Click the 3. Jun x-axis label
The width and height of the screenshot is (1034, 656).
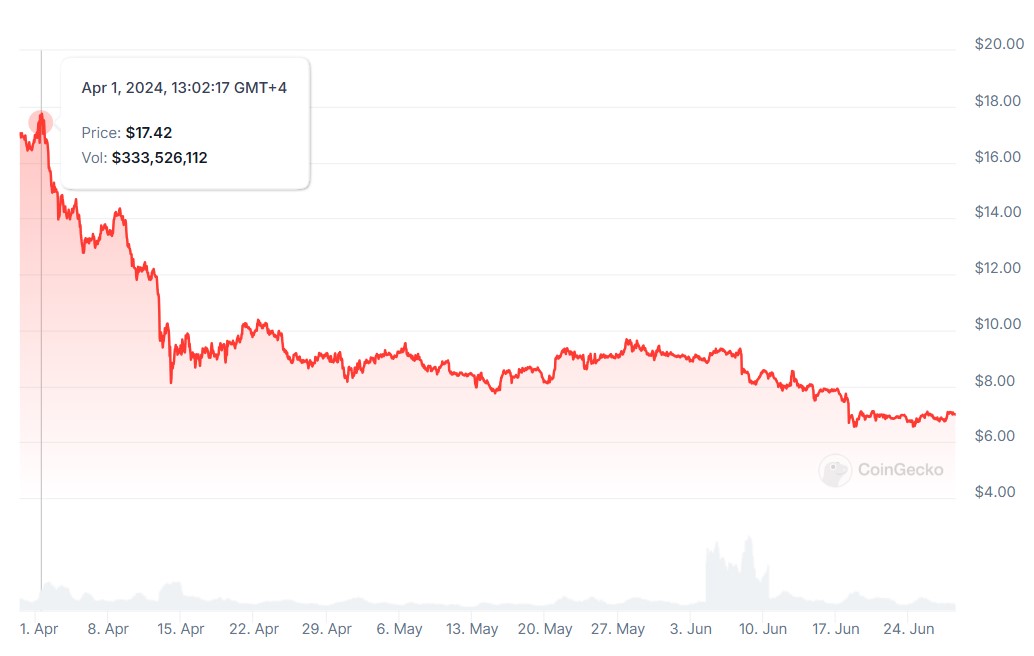coord(691,629)
